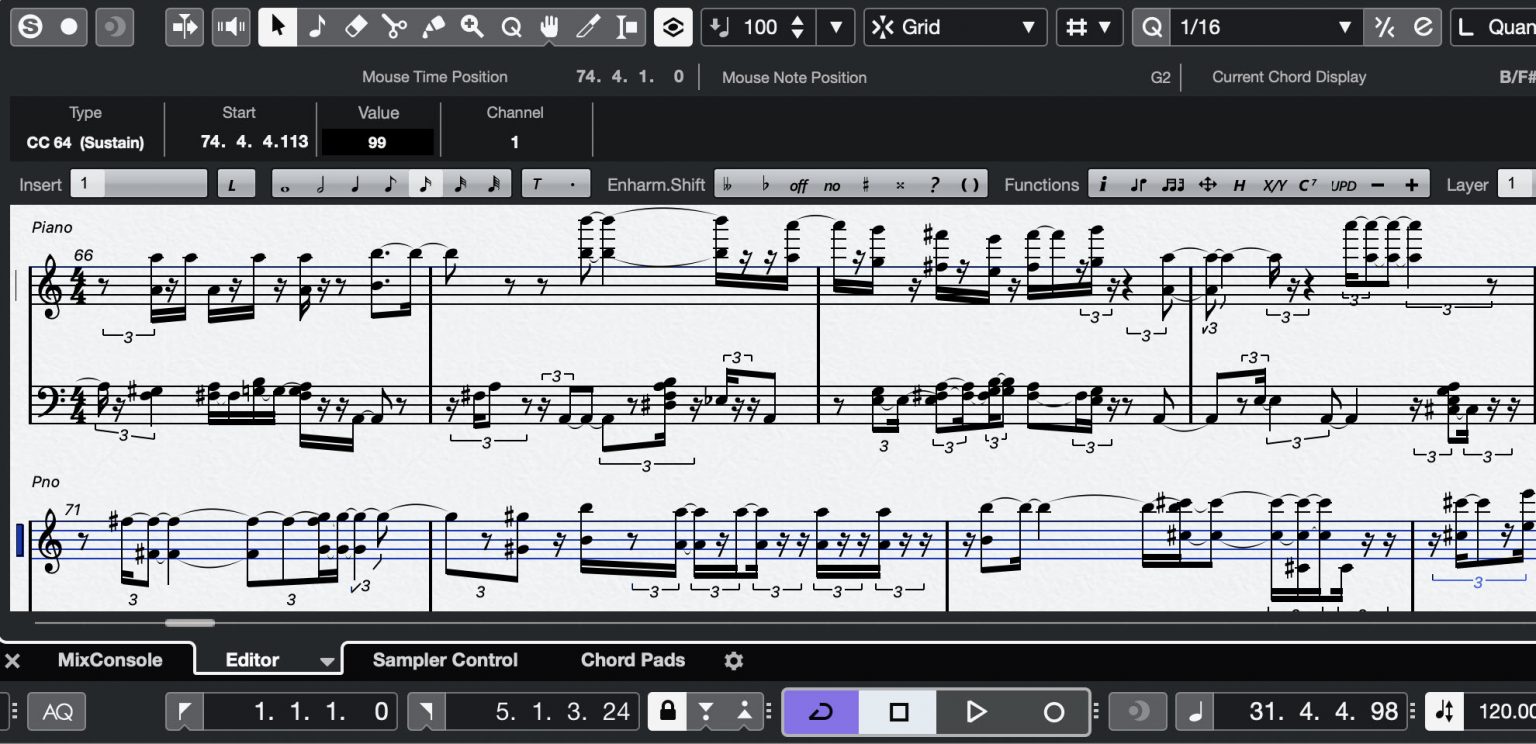
Task: Activate the Zoom tool
Action: pos(472,27)
